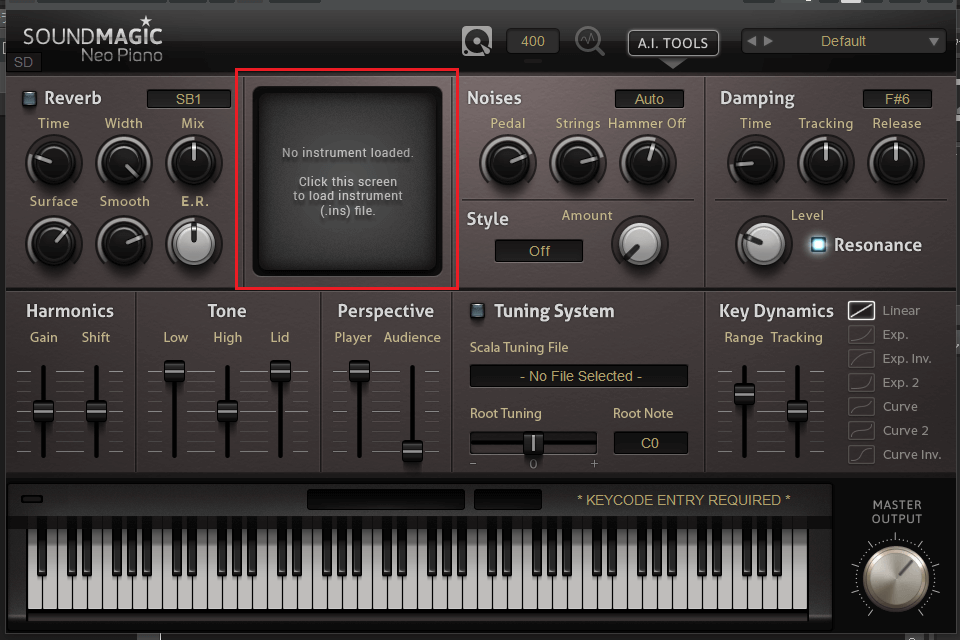Select the Exp. 2 curve icon
Image resolution: width=960 pixels, height=640 pixels.
(x=861, y=382)
